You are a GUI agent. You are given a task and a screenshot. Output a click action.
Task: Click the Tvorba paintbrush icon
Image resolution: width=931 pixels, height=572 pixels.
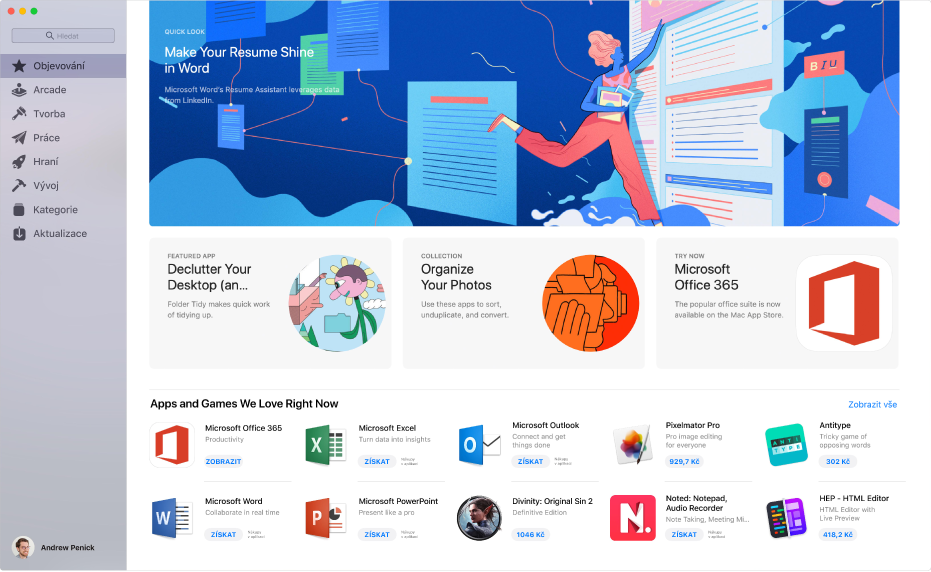point(19,113)
